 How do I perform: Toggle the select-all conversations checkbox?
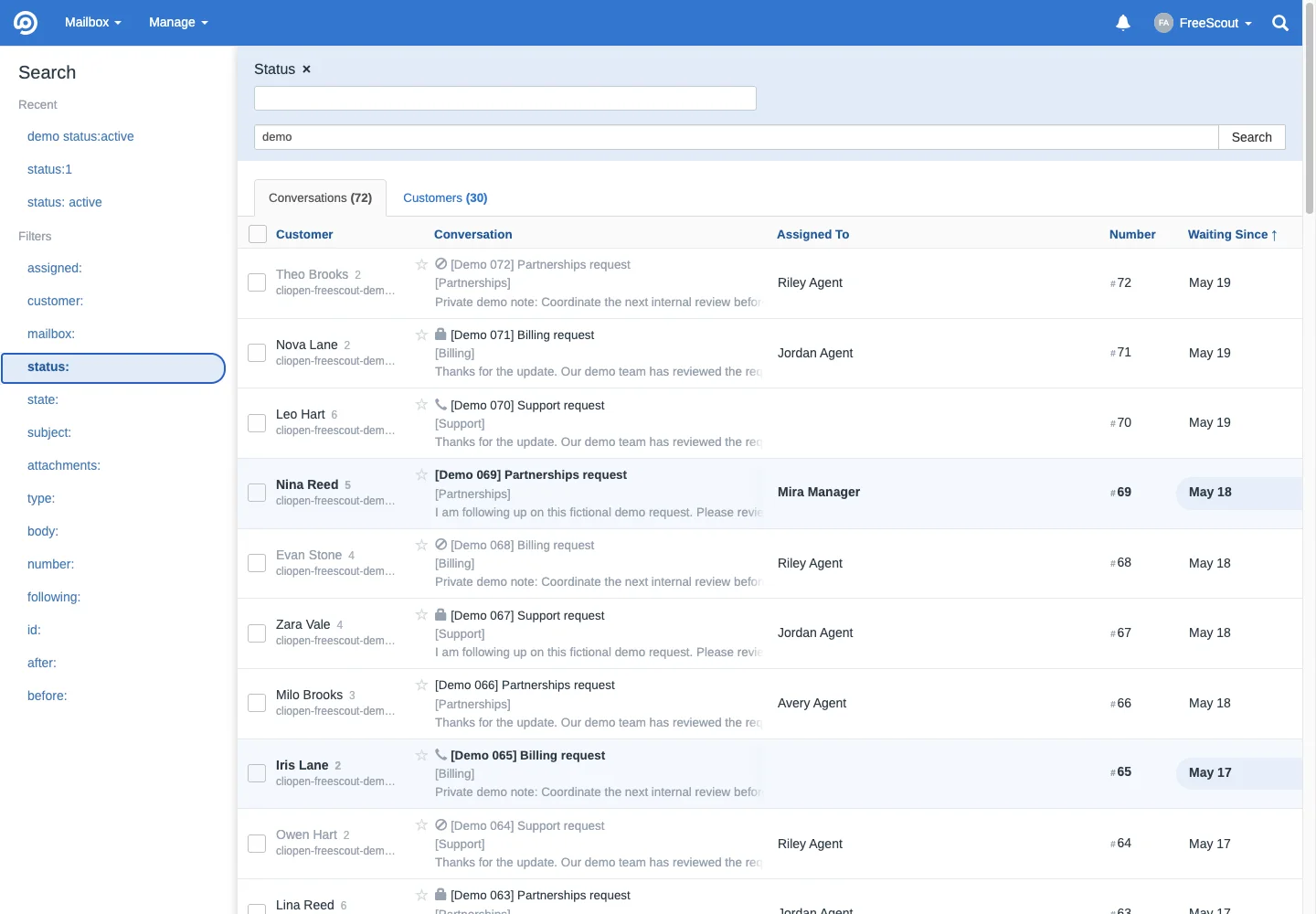pos(258,234)
